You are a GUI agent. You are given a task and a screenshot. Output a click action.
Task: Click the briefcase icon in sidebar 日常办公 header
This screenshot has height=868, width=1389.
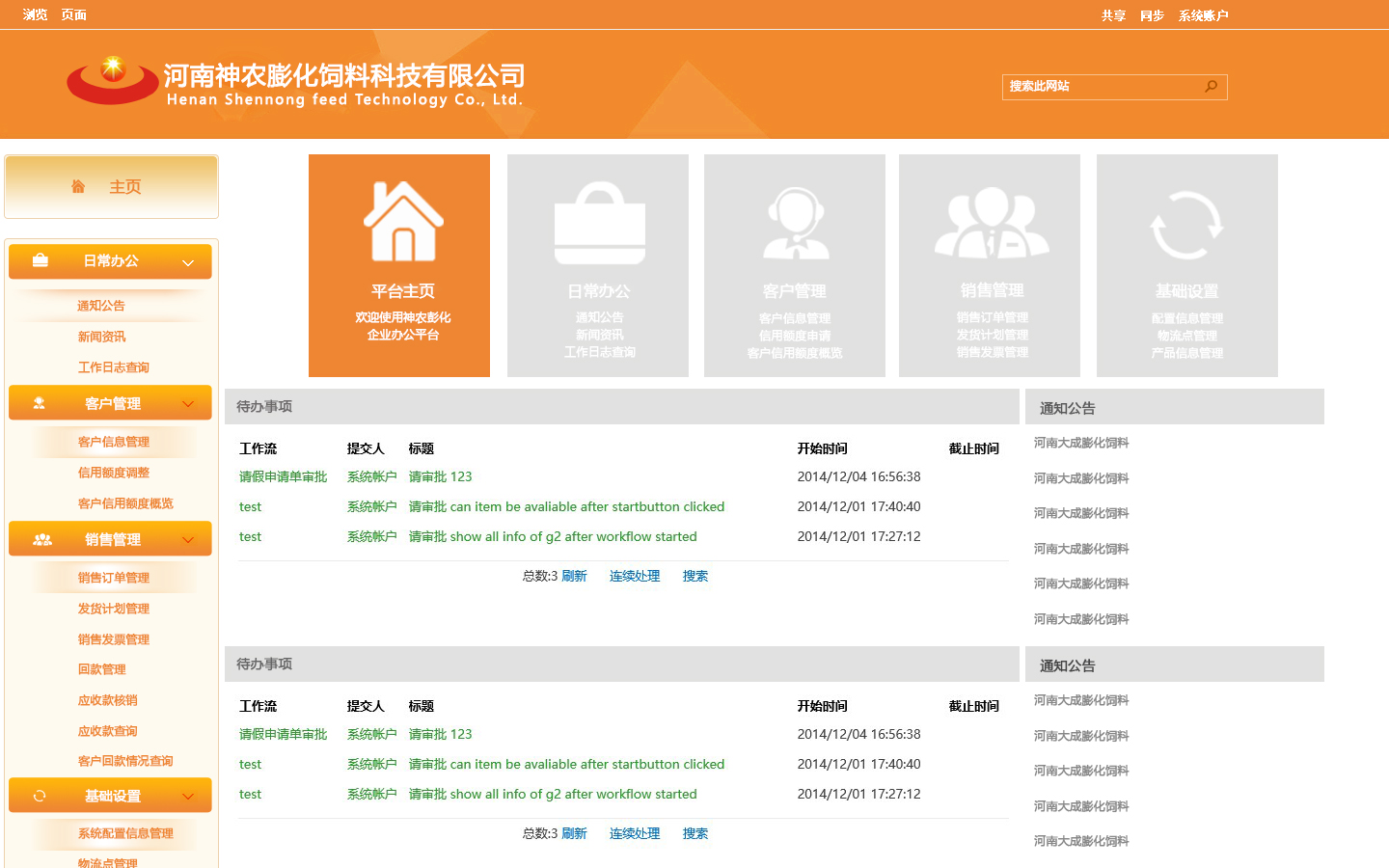click(x=41, y=260)
